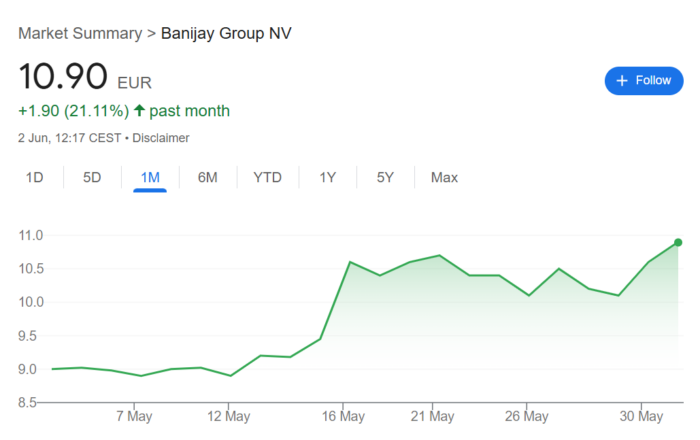Click the 10.90 EUR price value
Screen dimensions: 700x440
(85, 76)
